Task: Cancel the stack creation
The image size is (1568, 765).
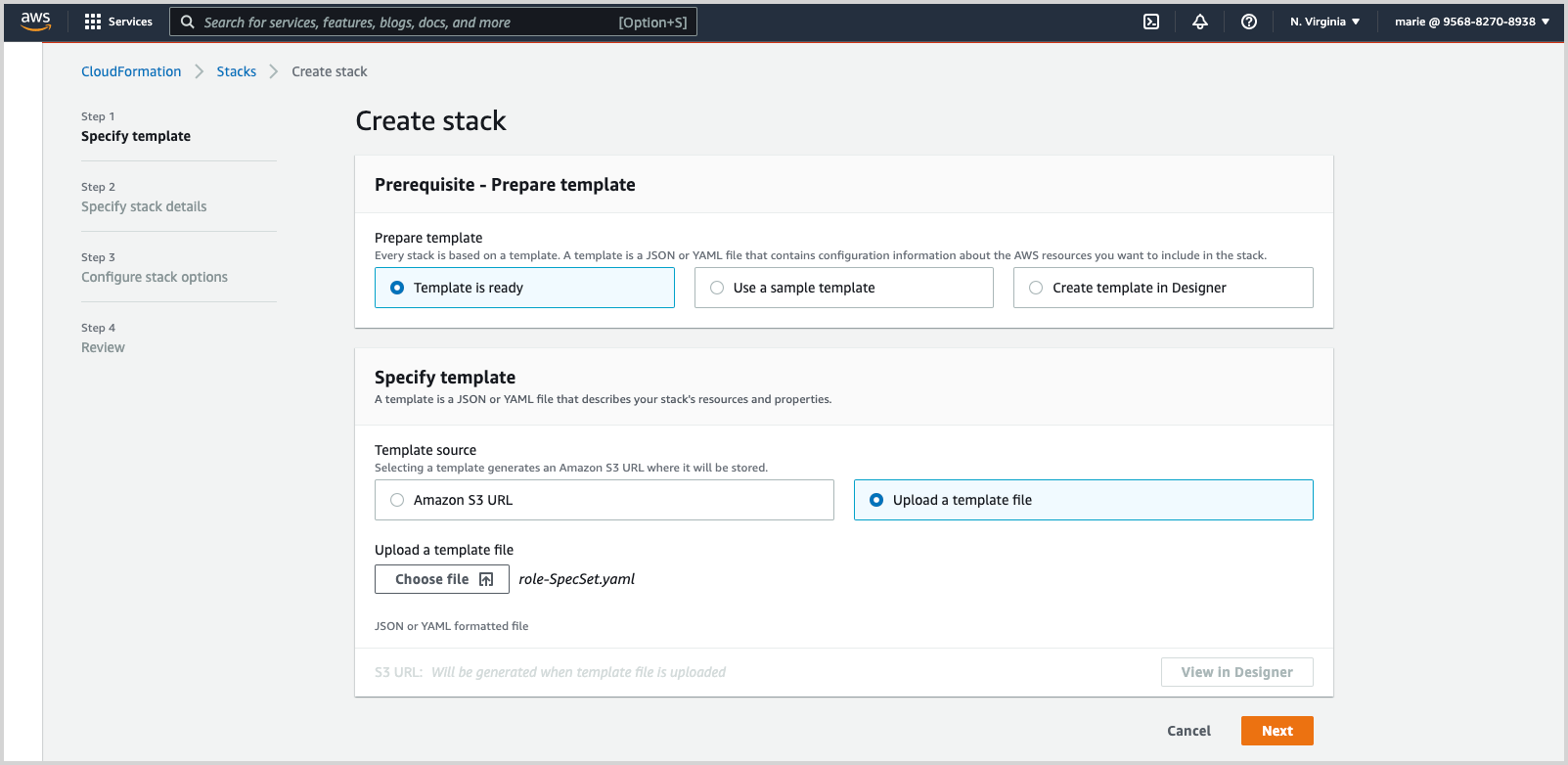Action: pyautogui.click(x=1188, y=731)
